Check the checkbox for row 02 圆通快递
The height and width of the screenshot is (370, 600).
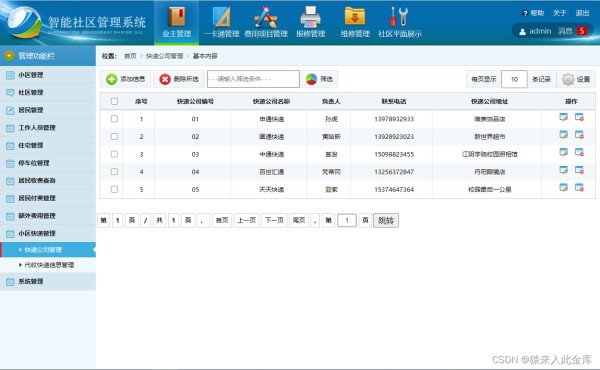[114, 137]
